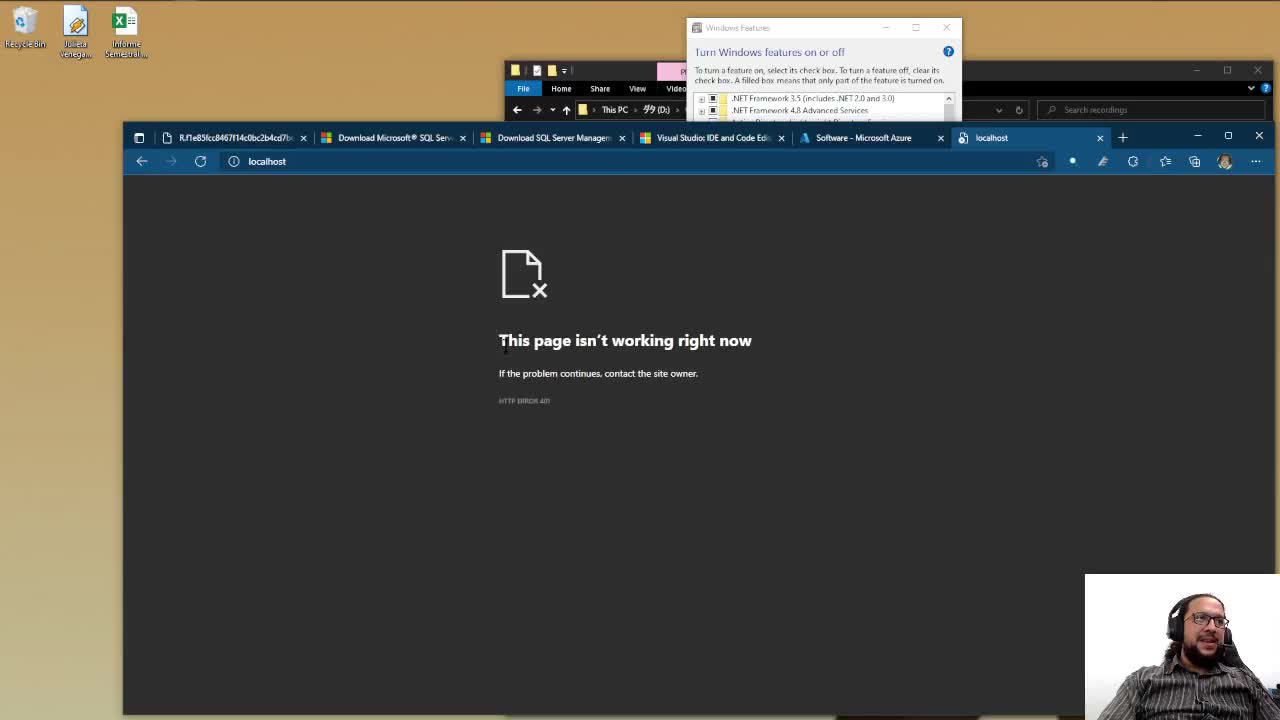Close the localhost tab
The image size is (1280, 720).
click(x=1100, y=138)
